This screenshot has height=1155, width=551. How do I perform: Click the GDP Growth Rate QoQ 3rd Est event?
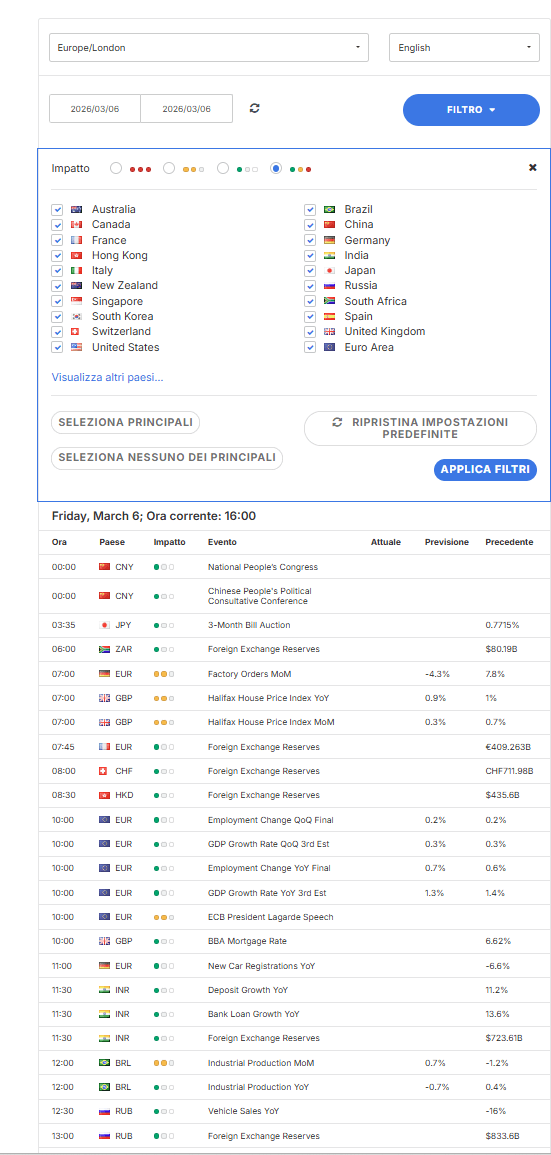click(267, 844)
